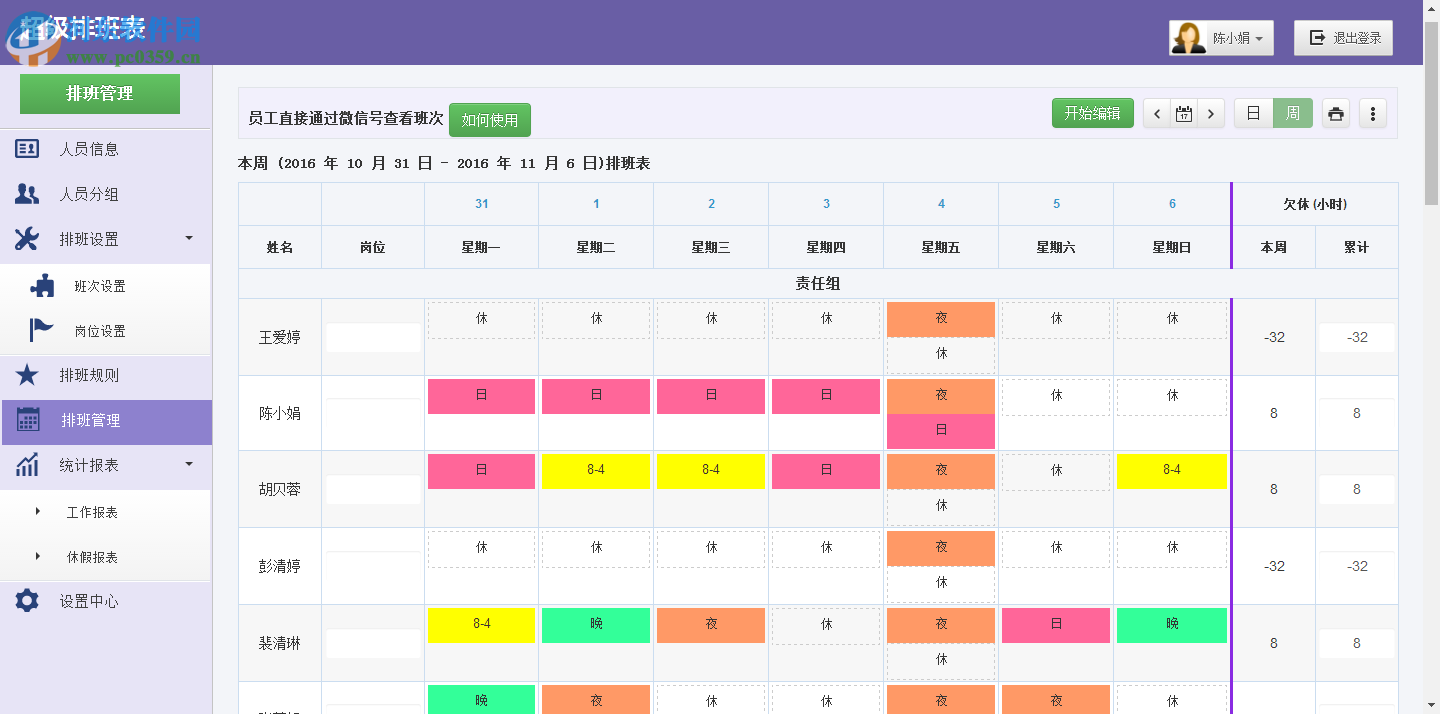Screen dimensions: 1440x714
Task: Collapse the 统计报表 section arrow
Action: click(x=187, y=467)
